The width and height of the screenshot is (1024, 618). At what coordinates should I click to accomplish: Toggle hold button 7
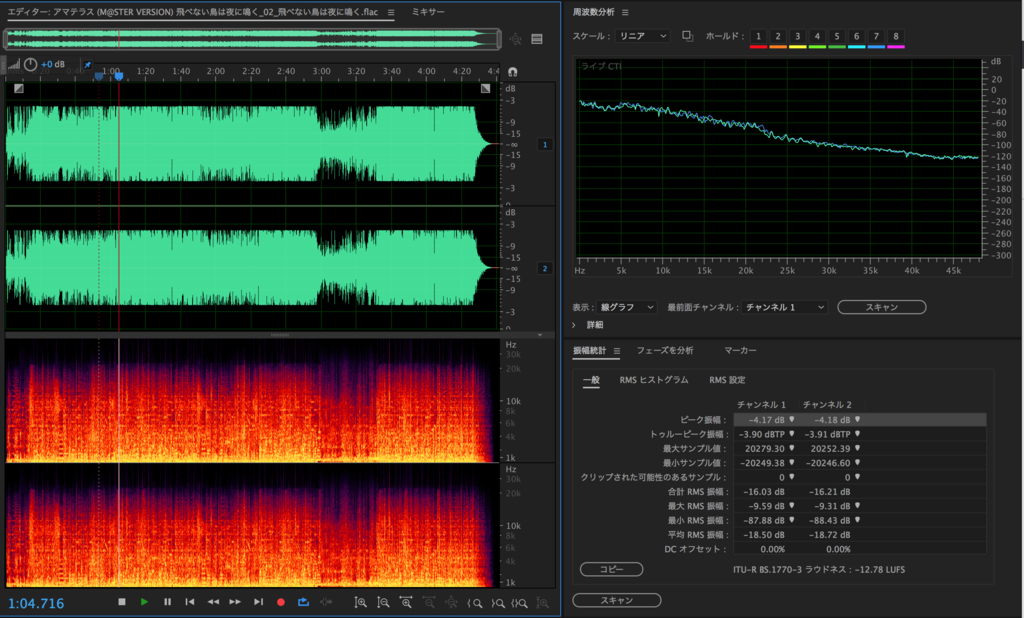876,37
